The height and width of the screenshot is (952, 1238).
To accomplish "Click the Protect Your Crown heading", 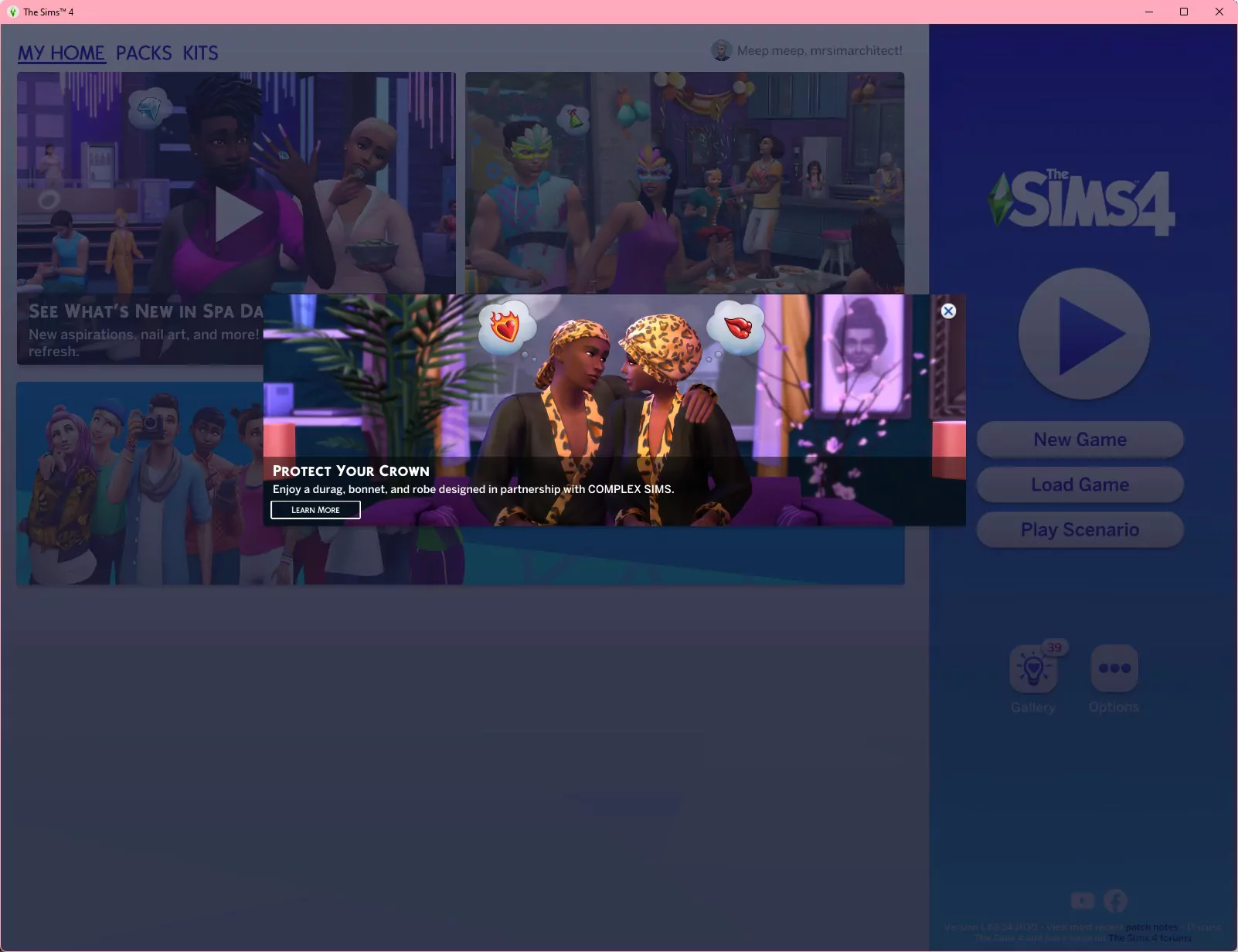I will click(351, 471).
